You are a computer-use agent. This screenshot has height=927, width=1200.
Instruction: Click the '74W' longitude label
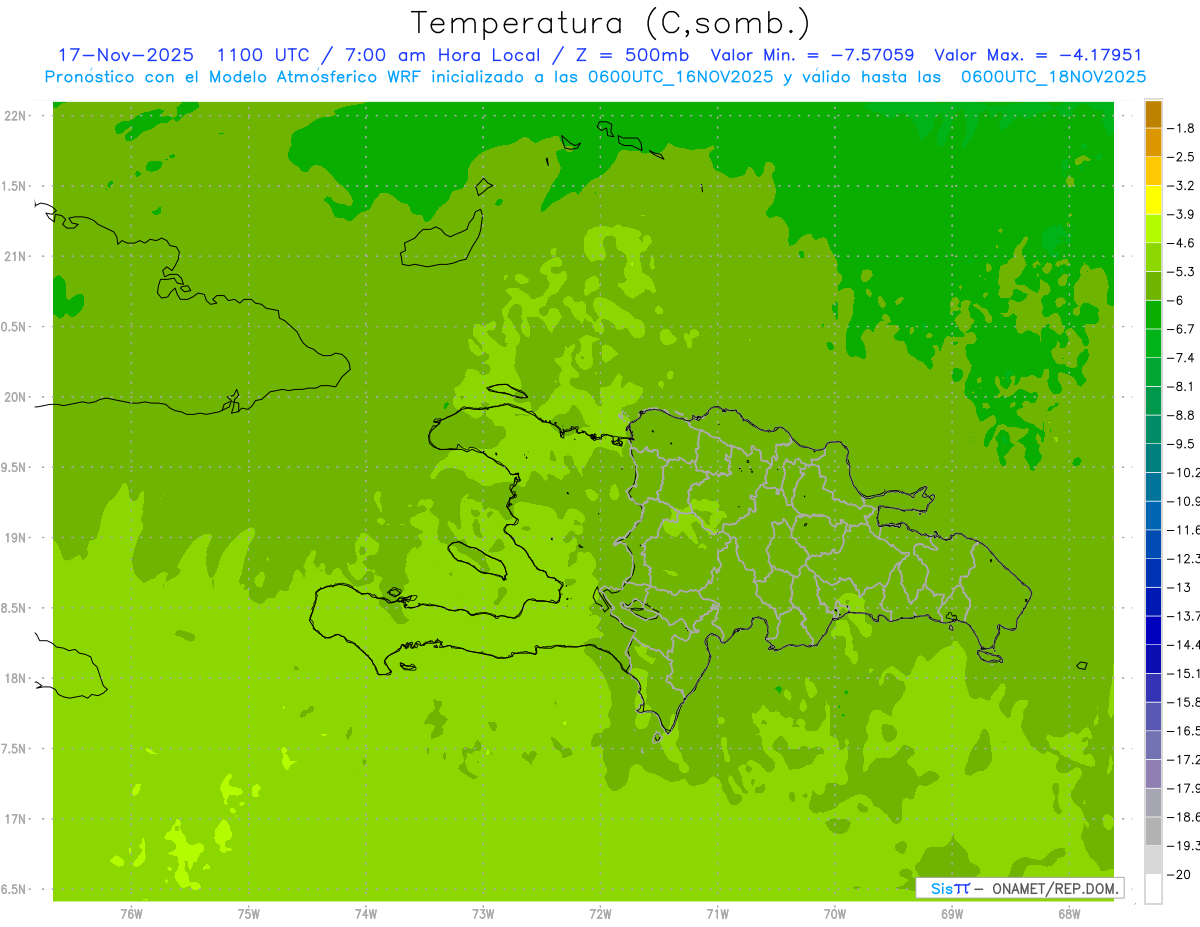point(366,914)
